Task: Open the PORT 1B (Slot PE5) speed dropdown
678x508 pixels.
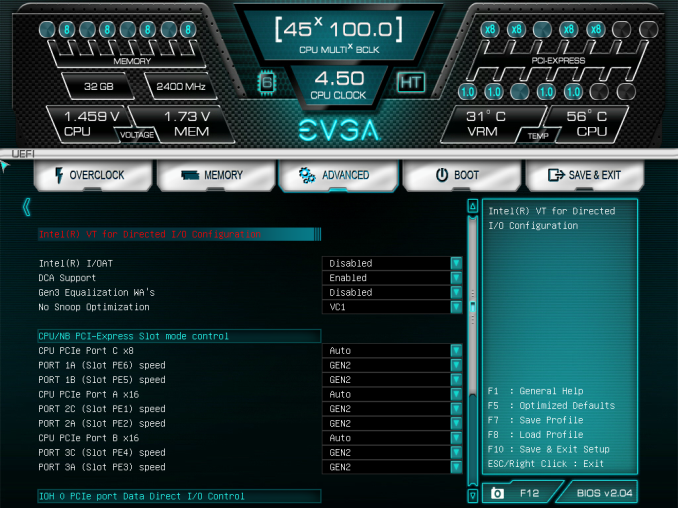Action: pos(392,380)
